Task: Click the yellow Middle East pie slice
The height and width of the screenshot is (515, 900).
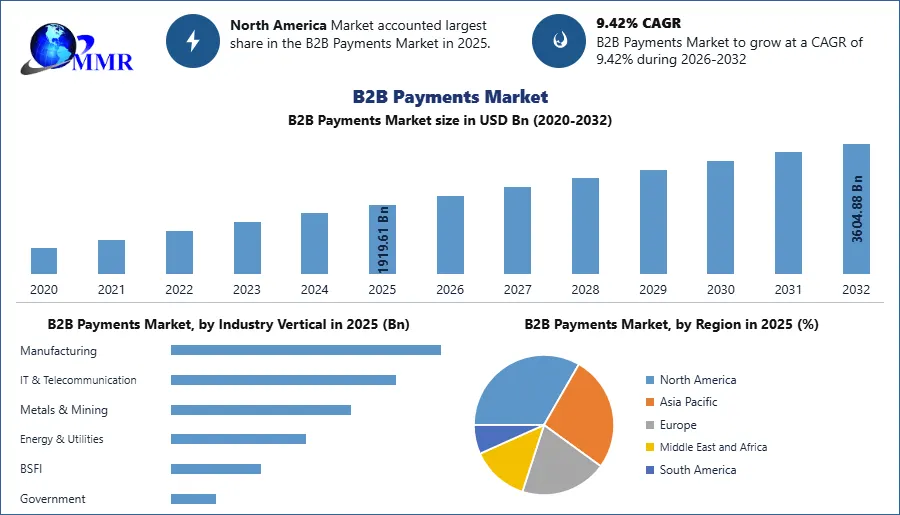Action: pyautogui.click(x=513, y=459)
